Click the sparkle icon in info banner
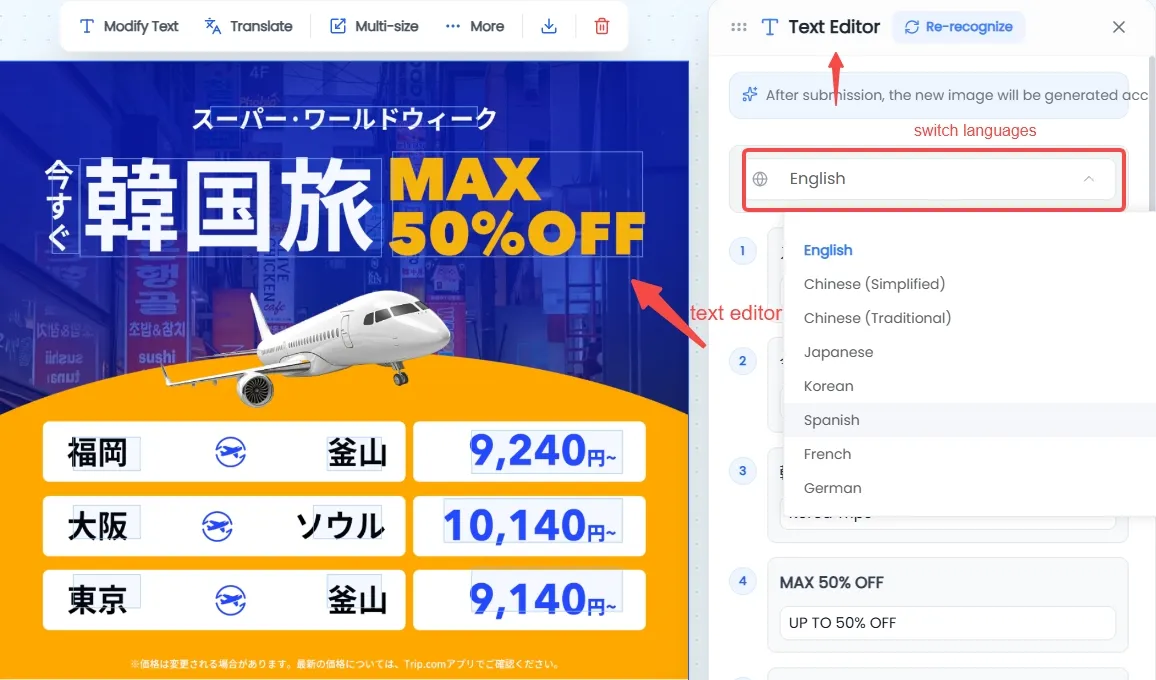The width and height of the screenshot is (1156, 680). point(750,94)
